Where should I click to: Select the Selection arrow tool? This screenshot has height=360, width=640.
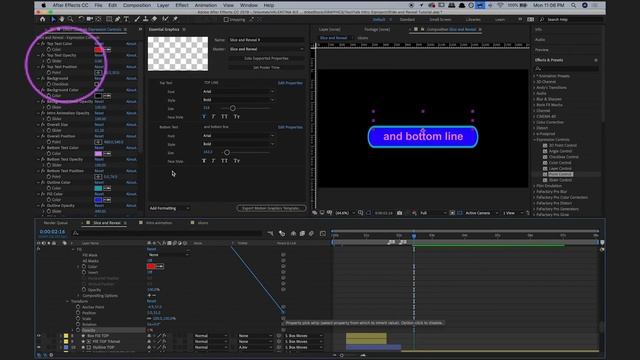coord(53,19)
